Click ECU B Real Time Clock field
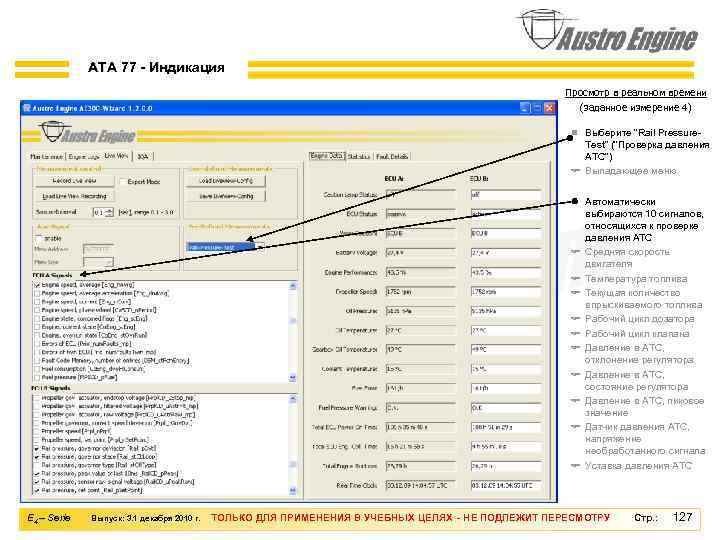This screenshot has width=720, height=540. tap(506, 485)
